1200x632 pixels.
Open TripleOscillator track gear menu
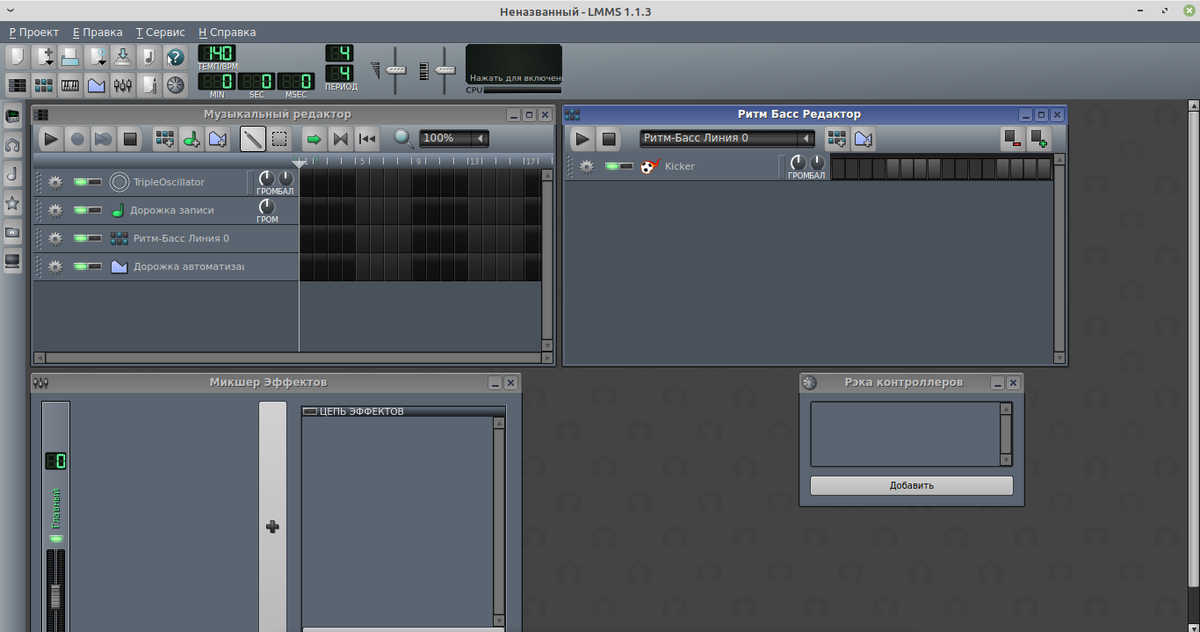click(x=55, y=182)
